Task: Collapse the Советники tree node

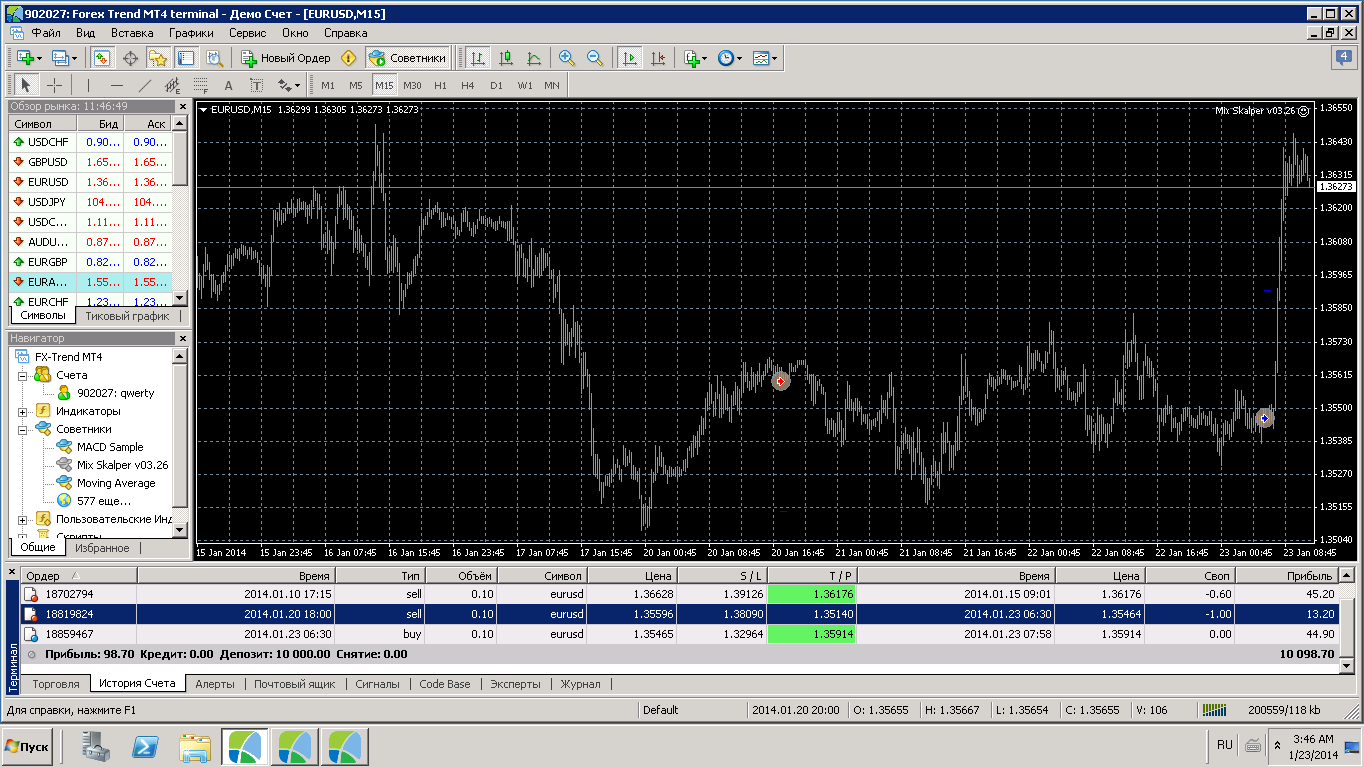Action: [x=23, y=429]
